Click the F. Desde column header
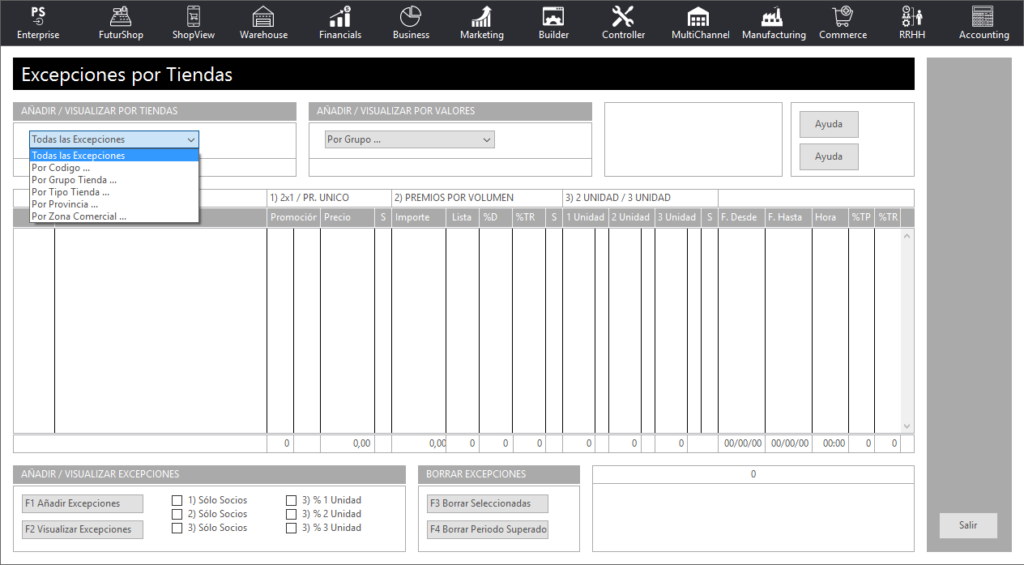Viewport: 1024px width, 565px height. [x=741, y=218]
